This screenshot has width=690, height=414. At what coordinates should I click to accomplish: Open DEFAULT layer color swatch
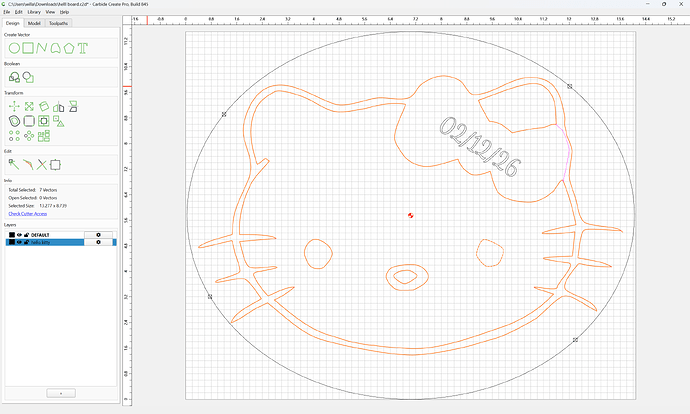click(12, 235)
